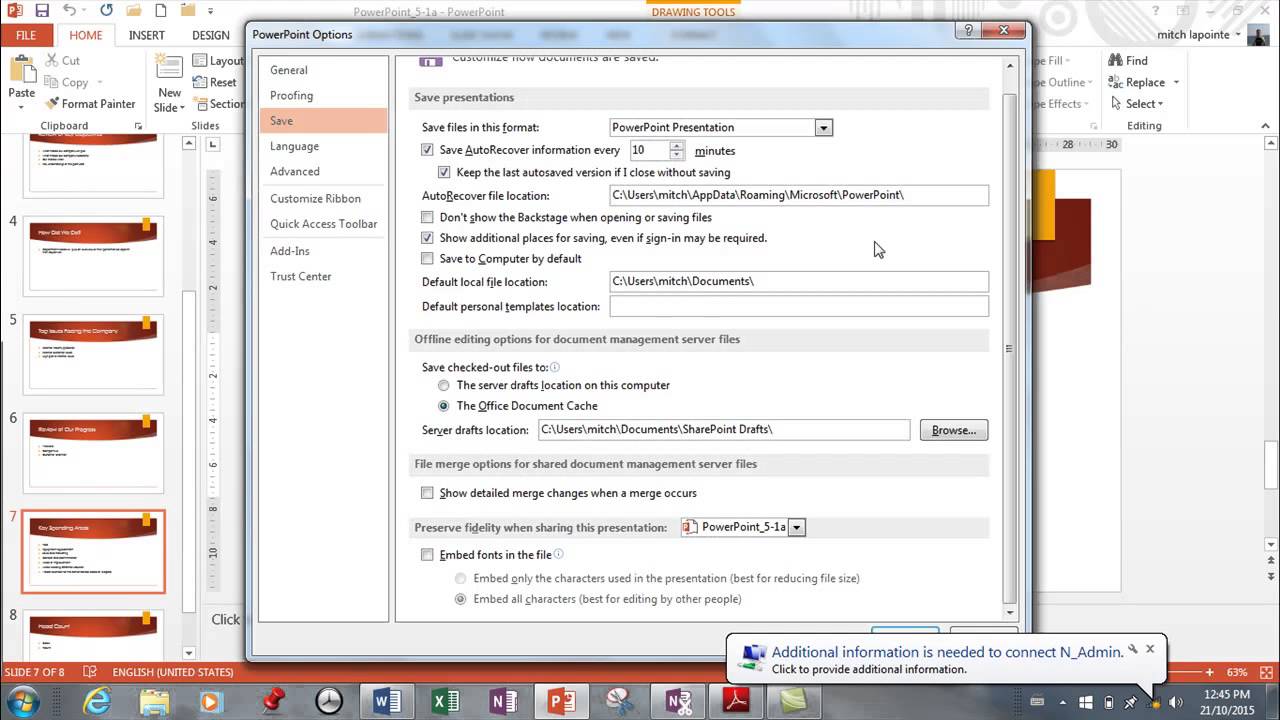Select the Add-Ins options category

[323, 251]
